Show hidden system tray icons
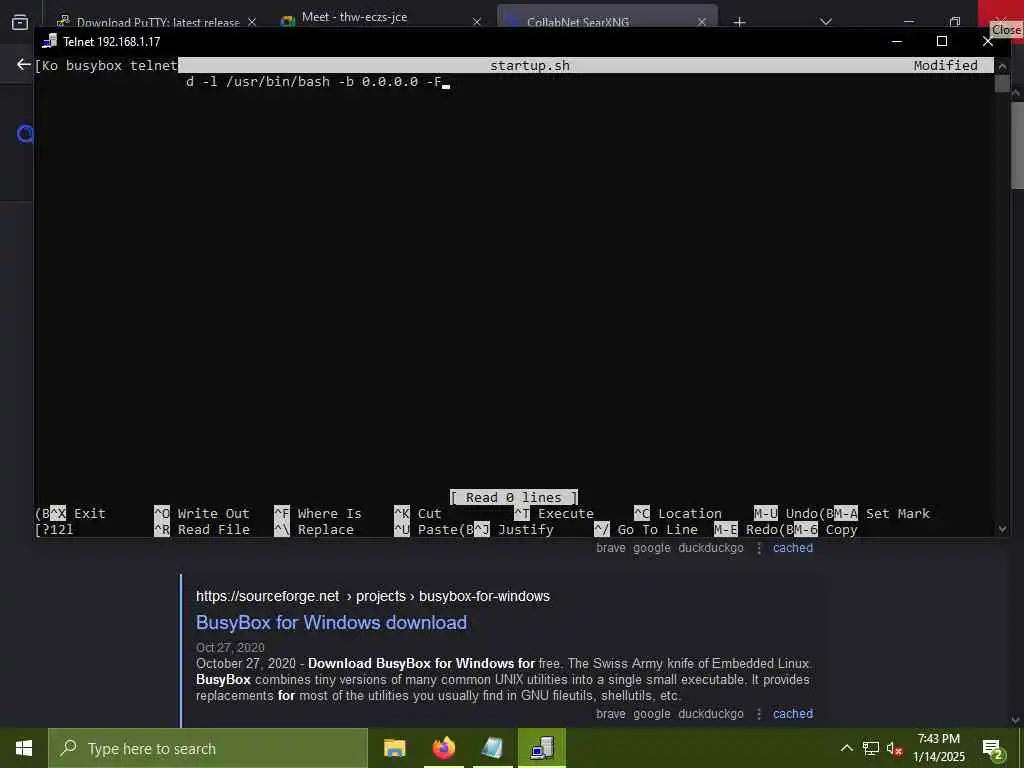Viewport: 1024px width, 768px height. coord(846,748)
